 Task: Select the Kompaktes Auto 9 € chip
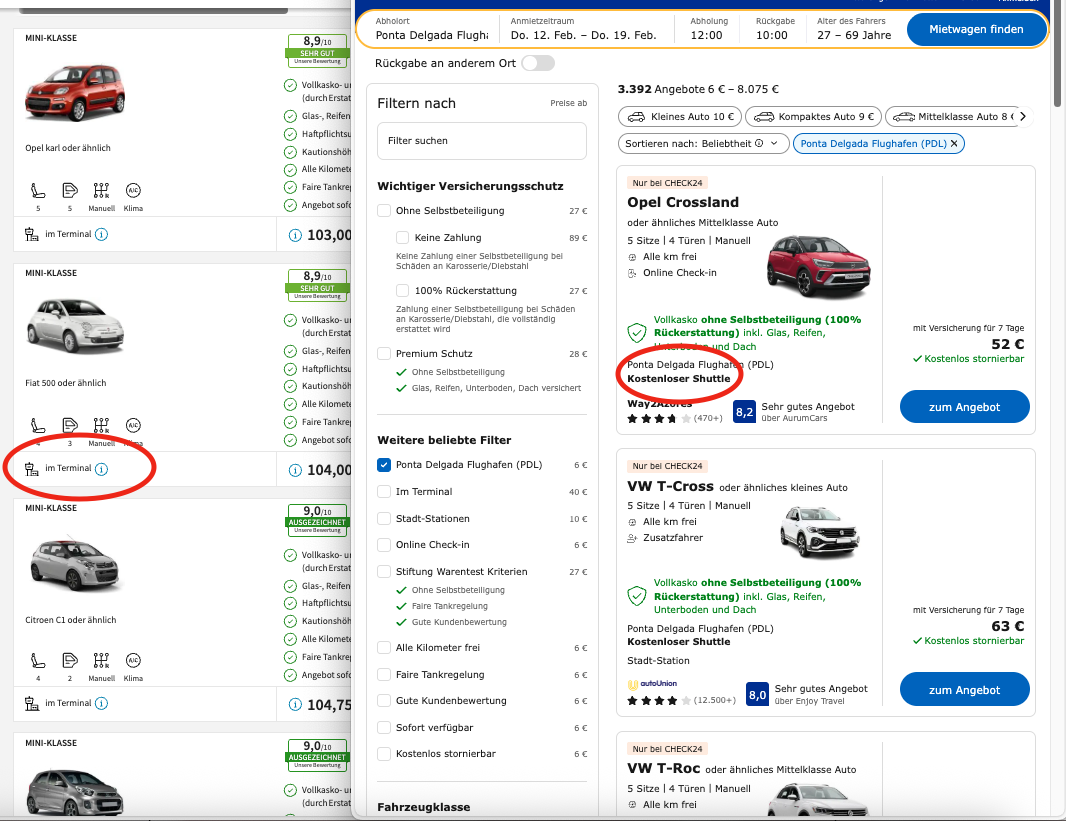(x=812, y=116)
